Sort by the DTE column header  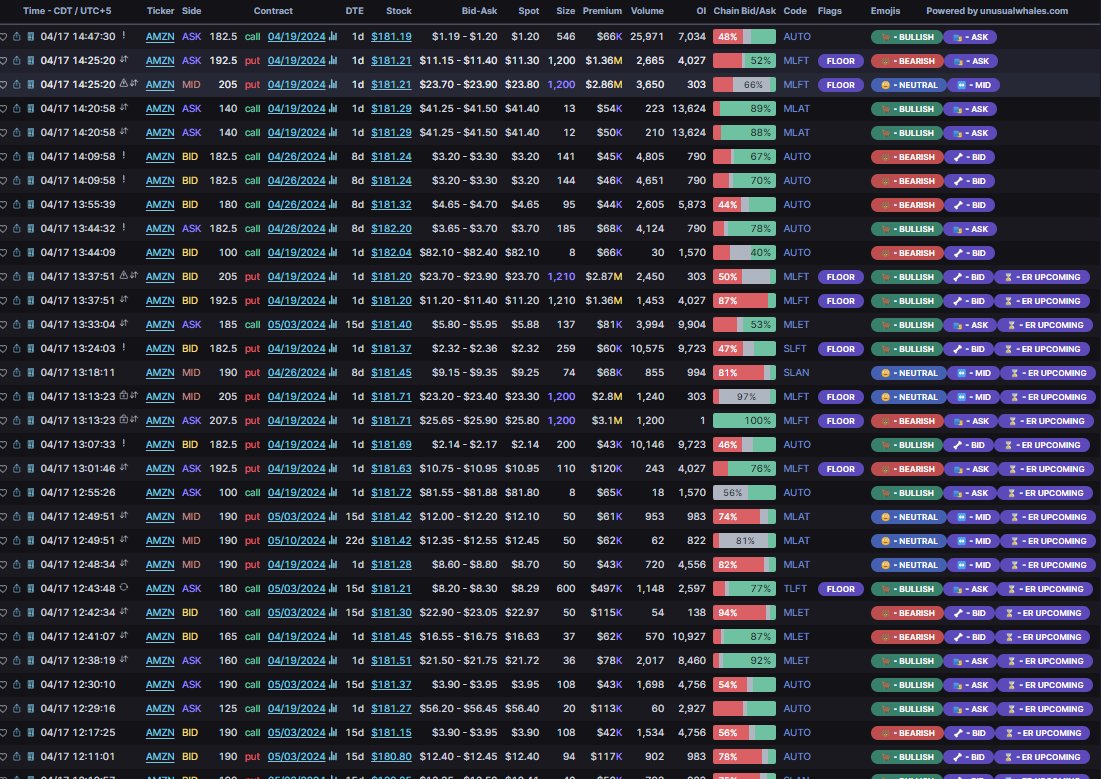coord(355,11)
